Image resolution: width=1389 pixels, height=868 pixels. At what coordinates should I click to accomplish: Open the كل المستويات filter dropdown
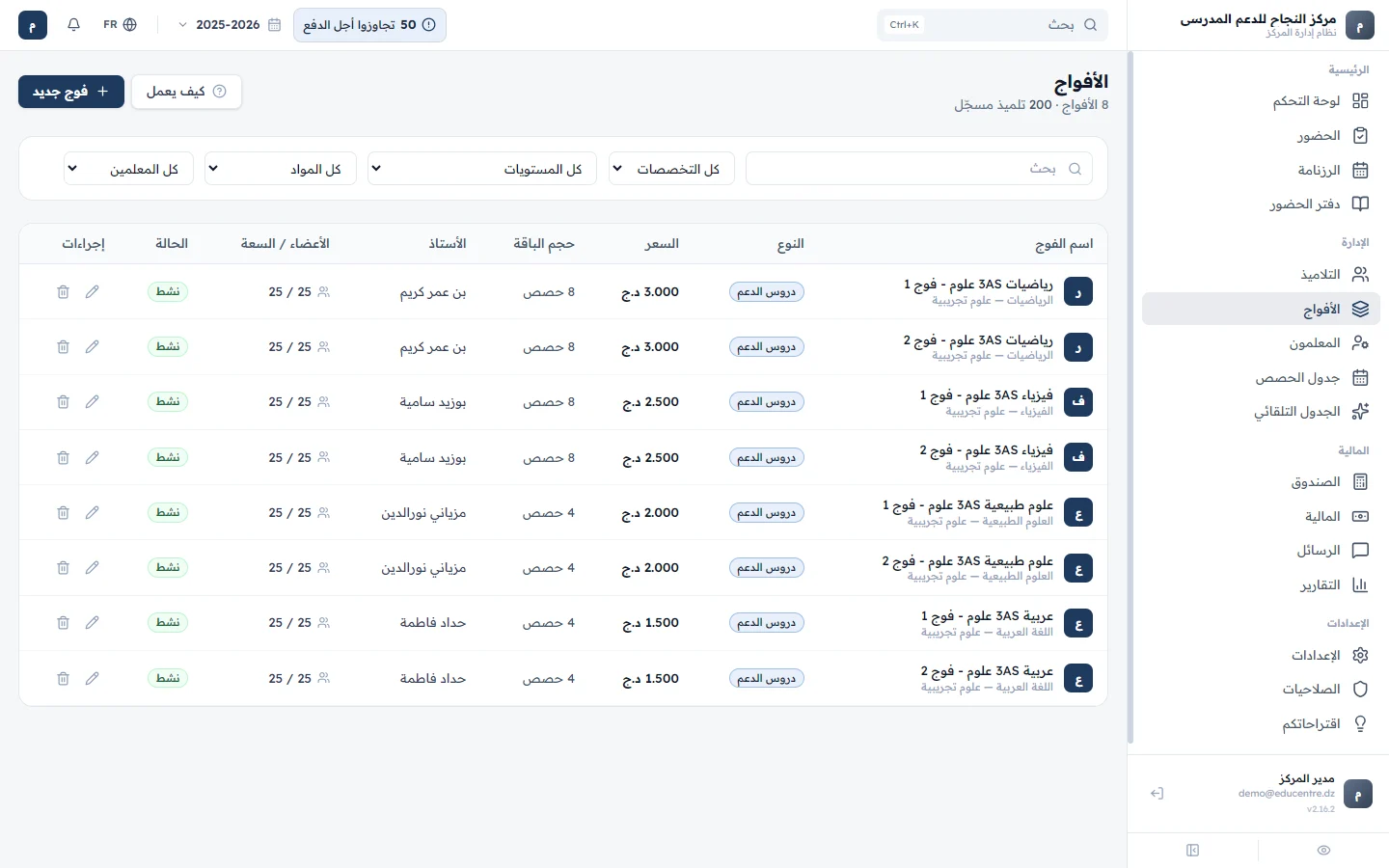[482, 169]
